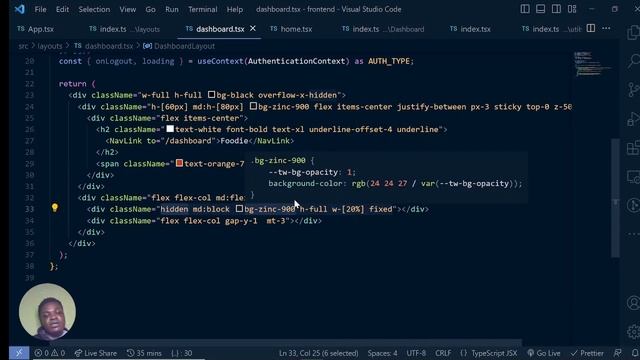This screenshot has width=640, height=360.
Task: Click the src breadcrumb
Action: point(23,46)
